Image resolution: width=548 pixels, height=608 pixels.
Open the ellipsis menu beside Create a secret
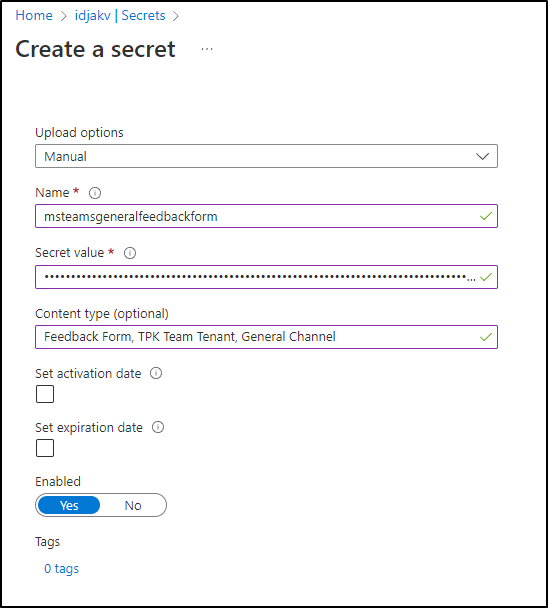[207, 49]
